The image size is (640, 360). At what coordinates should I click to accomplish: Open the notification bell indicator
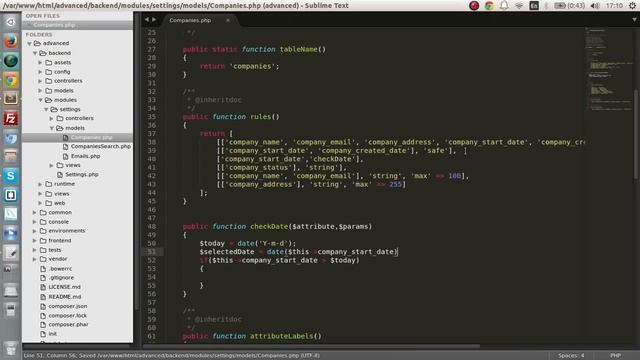(504, 5)
